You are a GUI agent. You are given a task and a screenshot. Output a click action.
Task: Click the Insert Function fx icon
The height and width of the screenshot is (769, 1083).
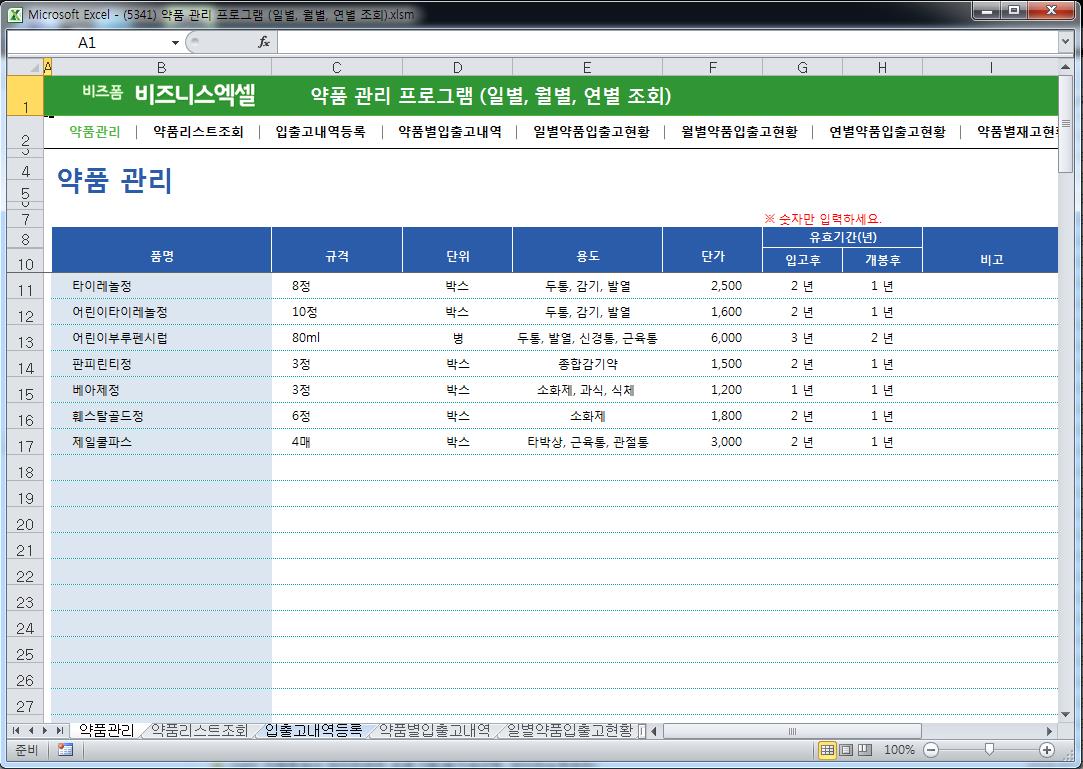coord(264,42)
